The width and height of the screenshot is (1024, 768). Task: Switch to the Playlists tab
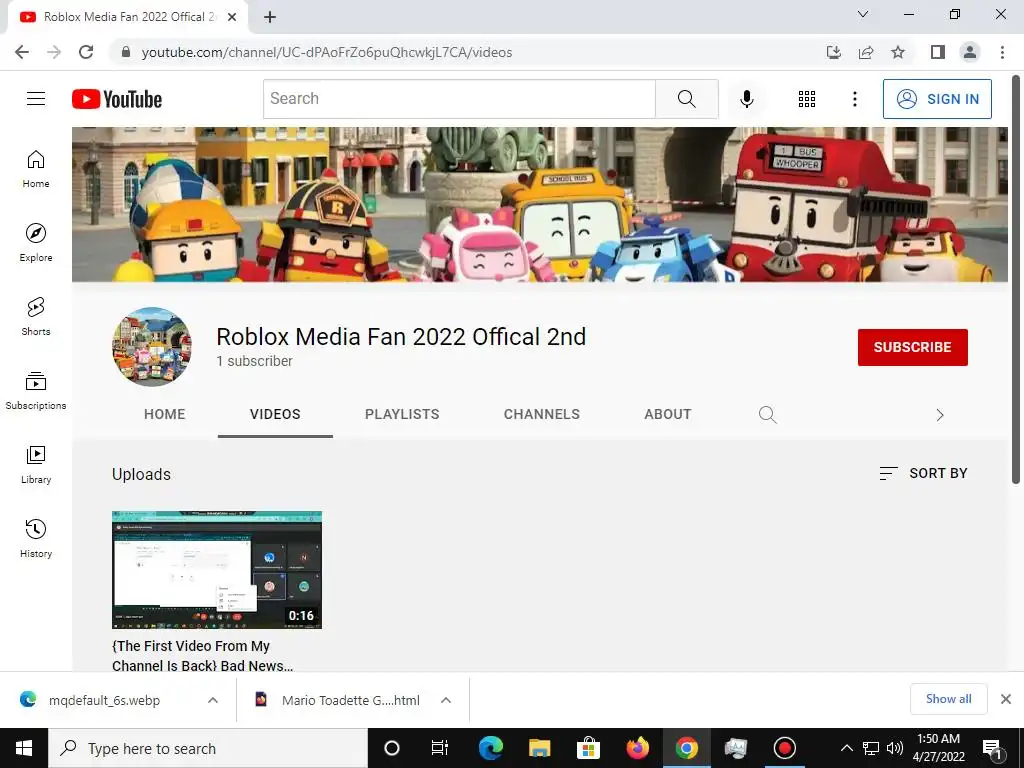(402, 414)
